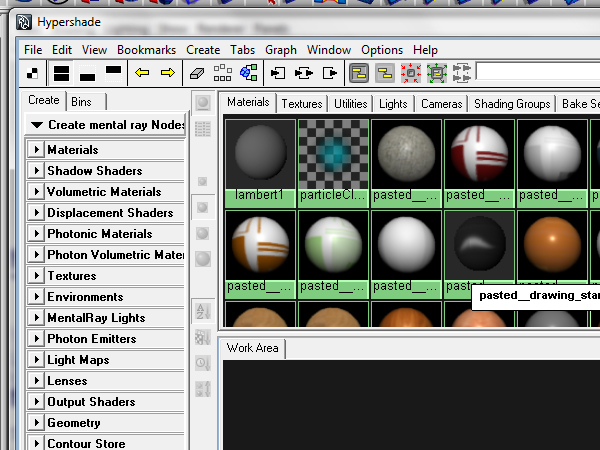
Task: Click the yellow previous graph arrow
Action: [x=142, y=73]
